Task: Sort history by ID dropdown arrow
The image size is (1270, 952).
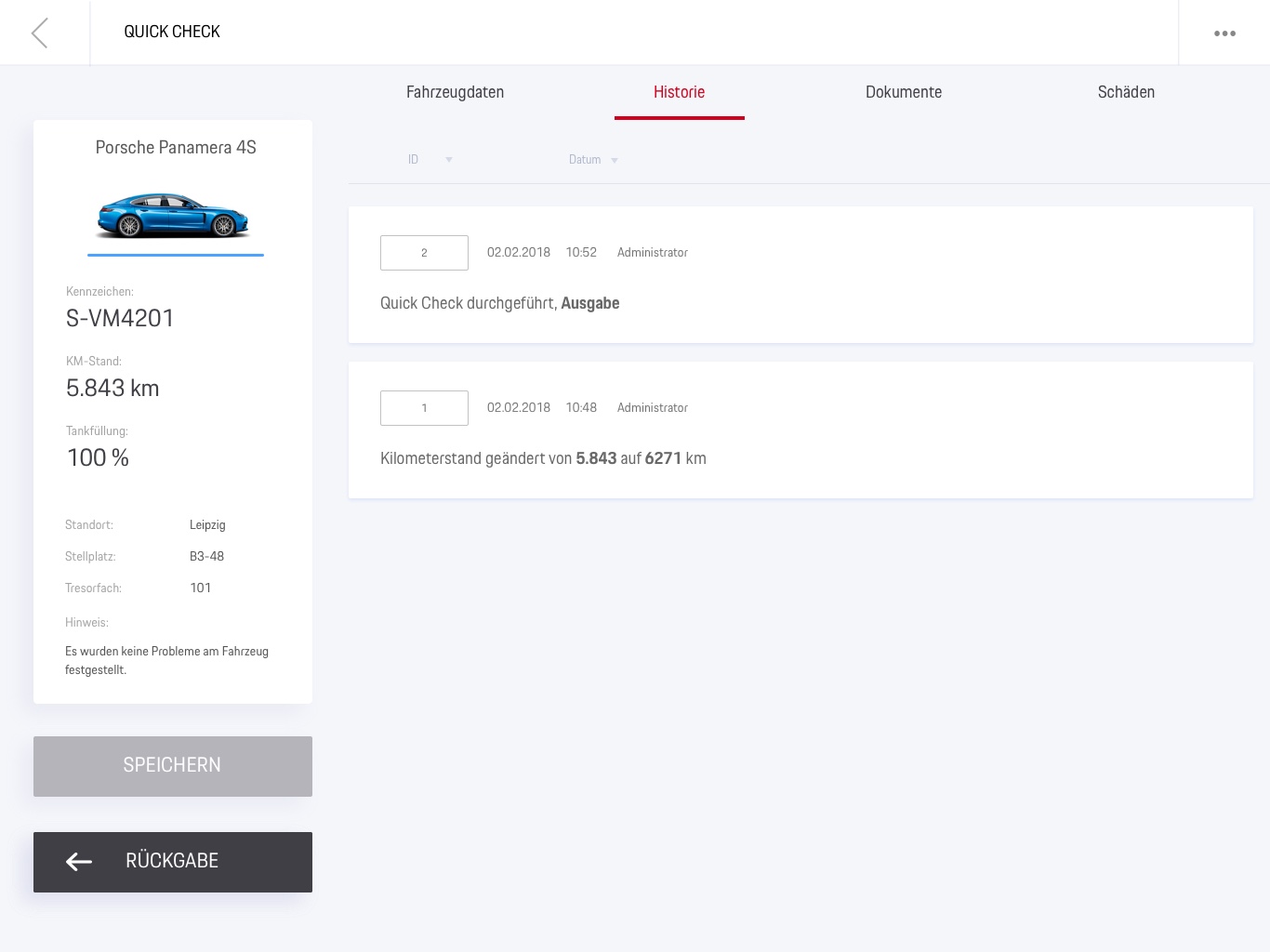Action: click(x=449, y=160)
